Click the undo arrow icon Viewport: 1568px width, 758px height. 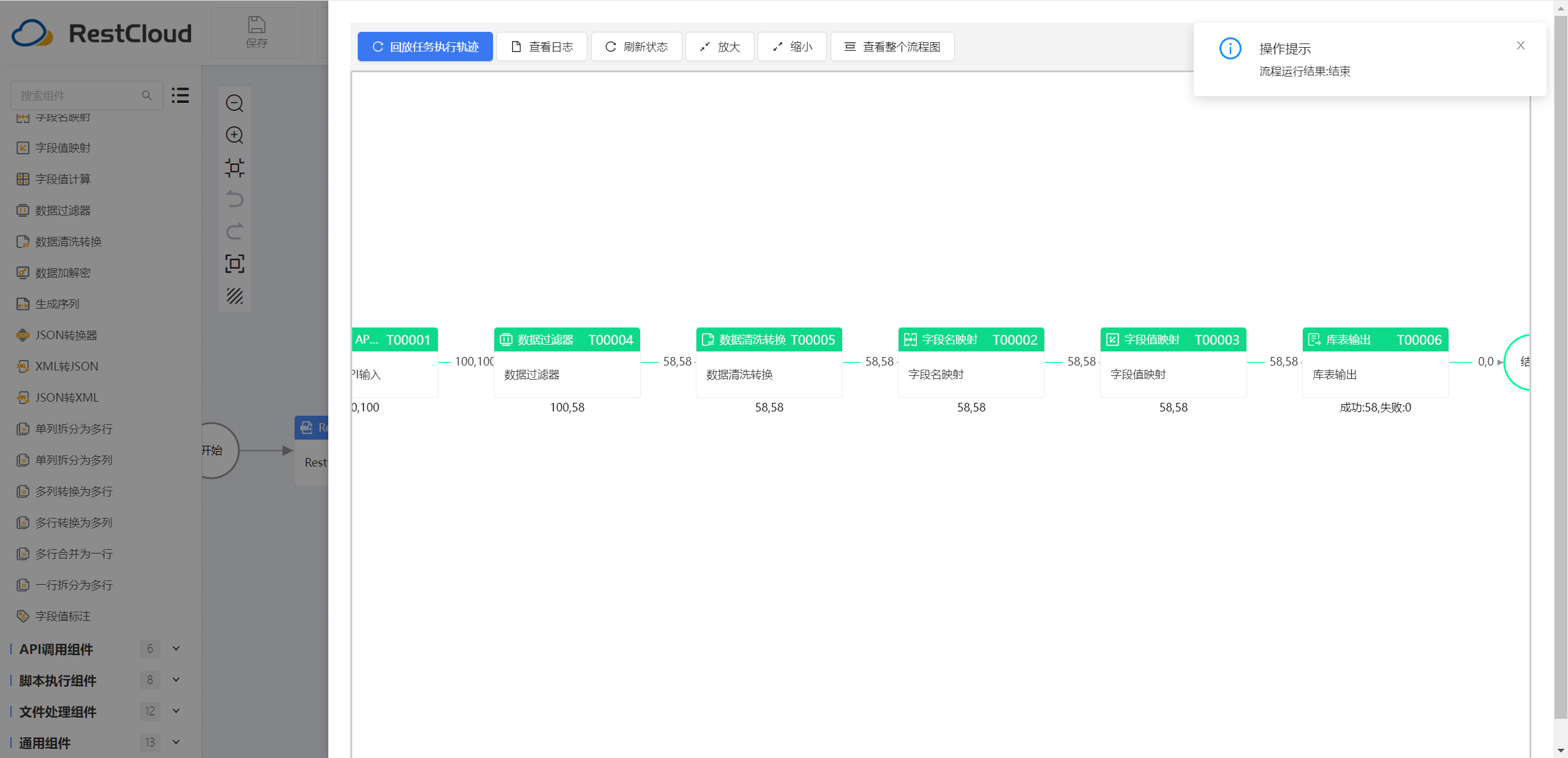[x=235, y=200]
